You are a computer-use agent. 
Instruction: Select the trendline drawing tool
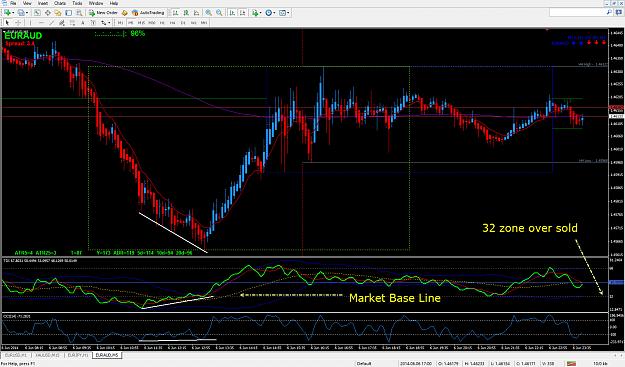(51, 23)
